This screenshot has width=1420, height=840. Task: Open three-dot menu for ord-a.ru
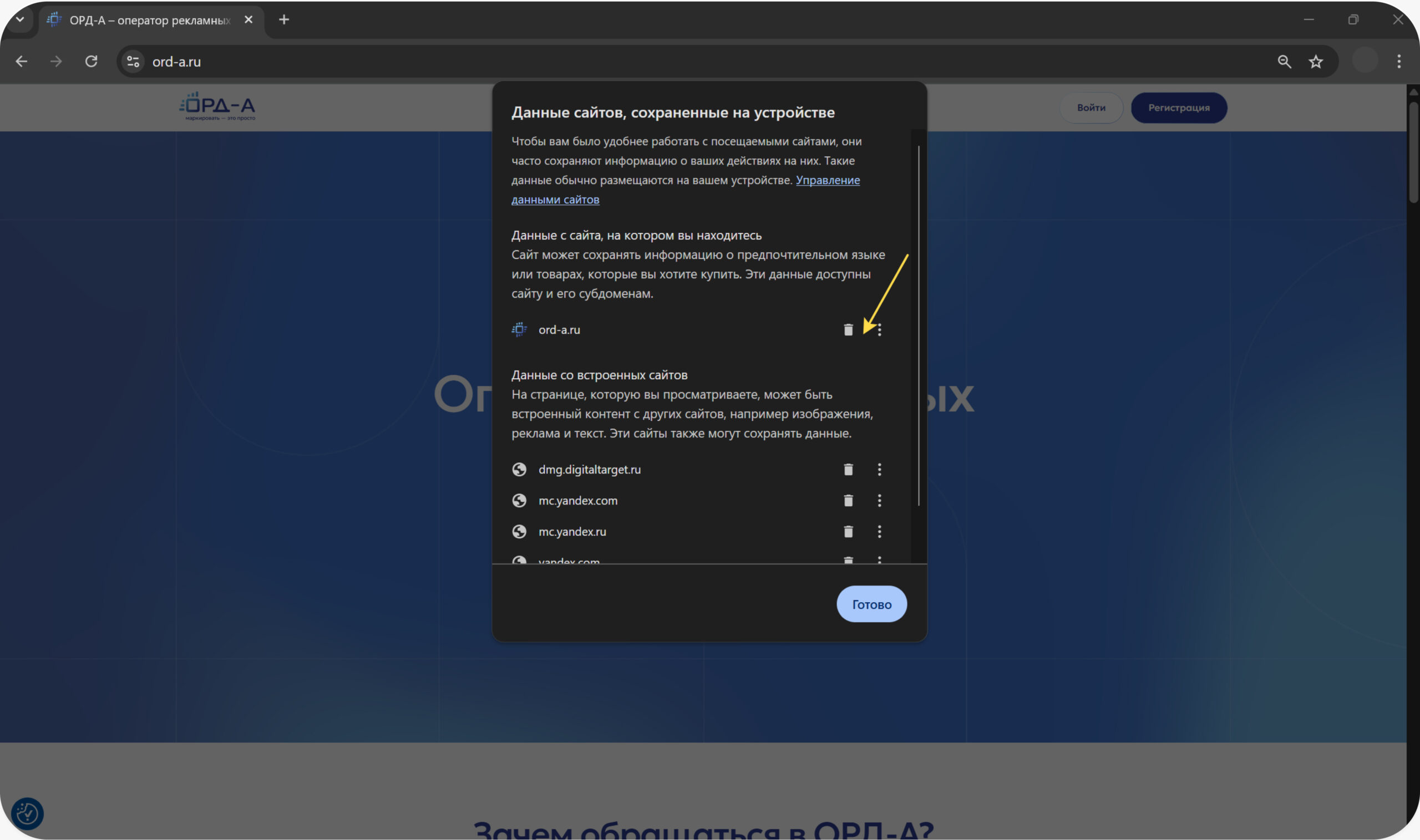pos(879,329)
